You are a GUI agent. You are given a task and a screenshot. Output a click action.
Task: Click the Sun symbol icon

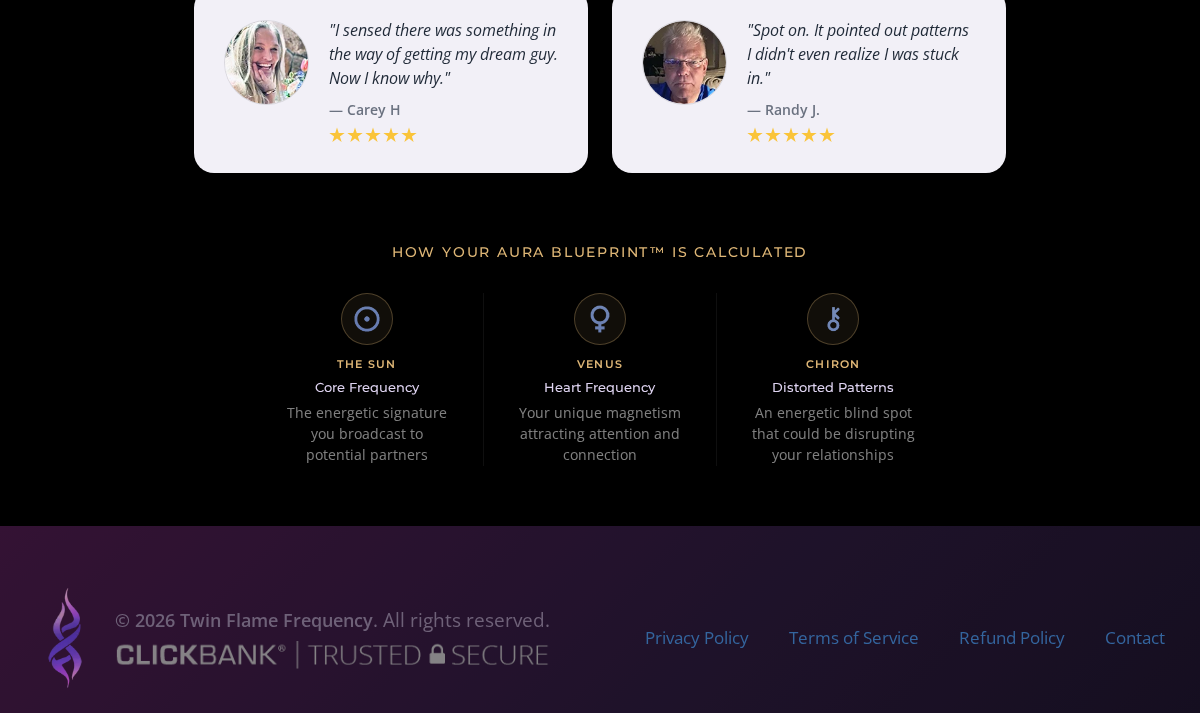tap(367, 319)
